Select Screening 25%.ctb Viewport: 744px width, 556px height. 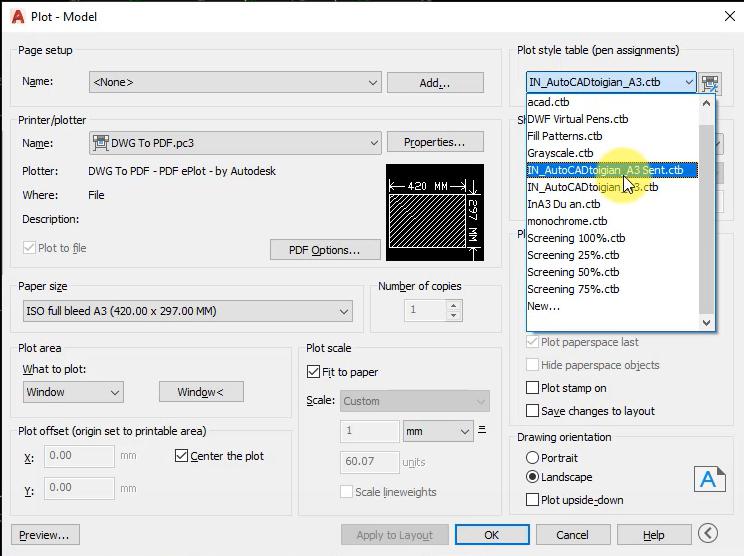(612, 255)
